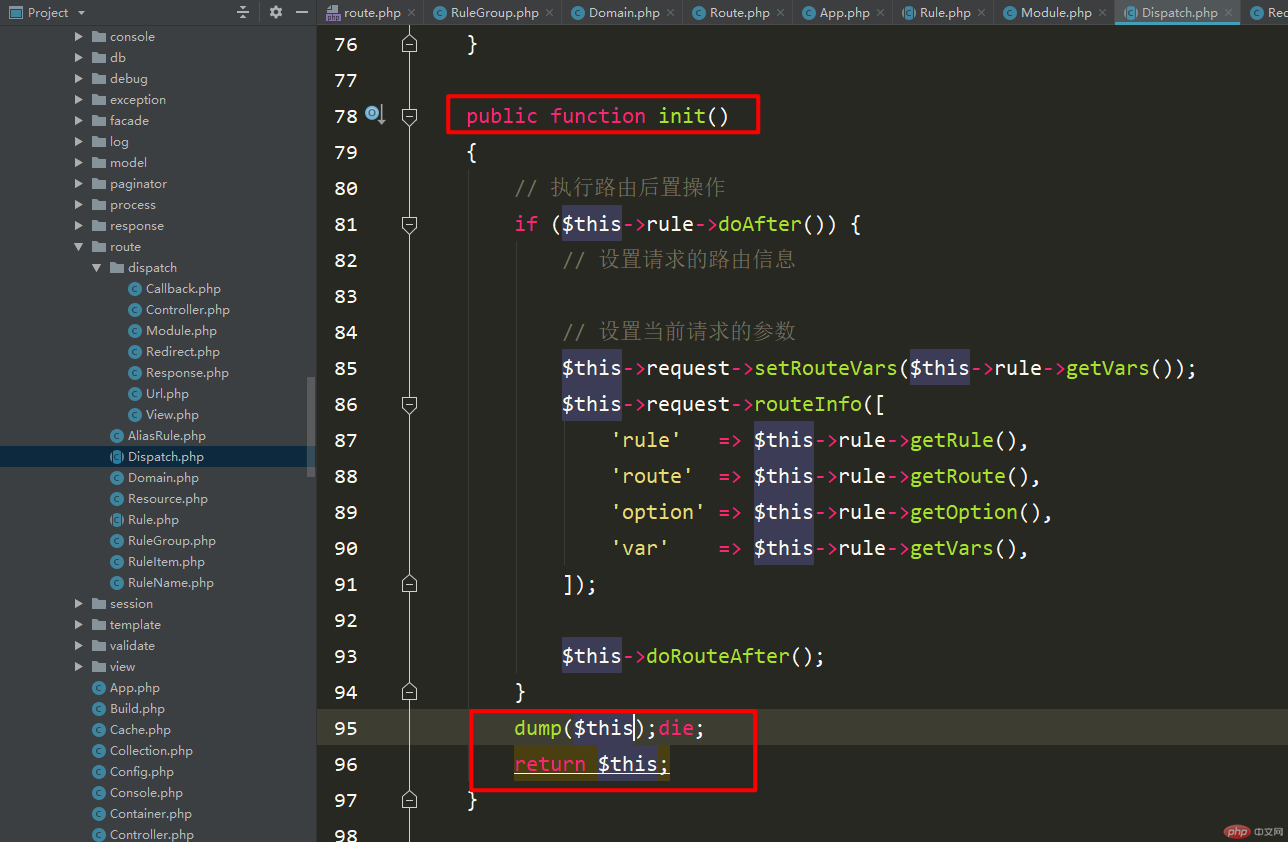Select the model folder
This screenshot has width=1288, height=842.
tap(119, 162)
